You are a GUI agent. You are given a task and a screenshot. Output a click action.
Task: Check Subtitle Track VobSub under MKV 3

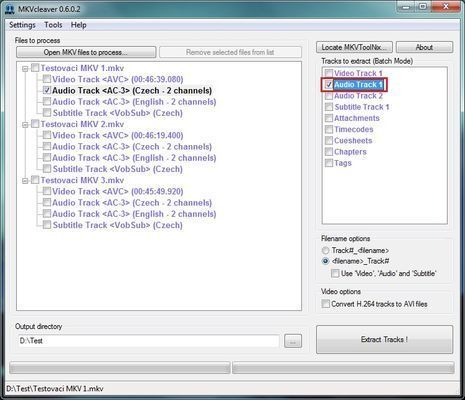coord(47,225)
